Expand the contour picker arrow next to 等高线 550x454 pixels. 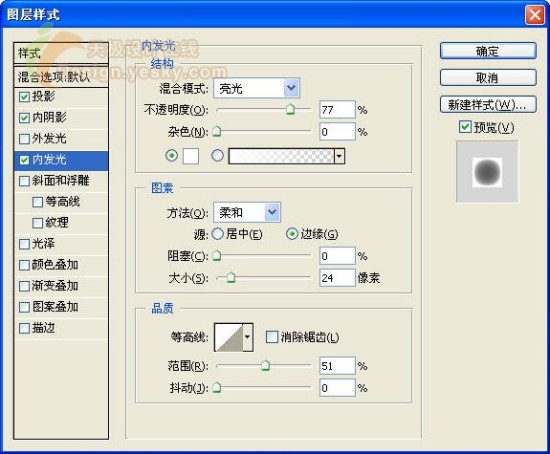click(x=248, y=337)
